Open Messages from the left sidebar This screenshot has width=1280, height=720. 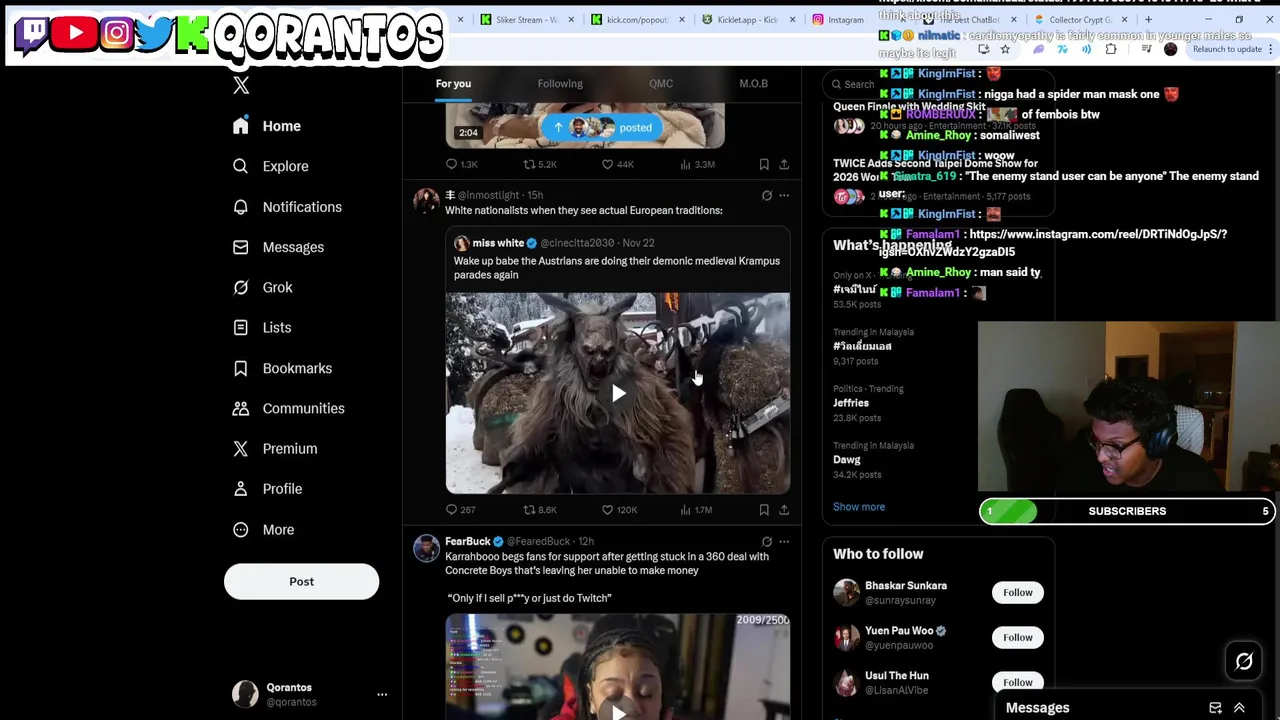[279, 247]
